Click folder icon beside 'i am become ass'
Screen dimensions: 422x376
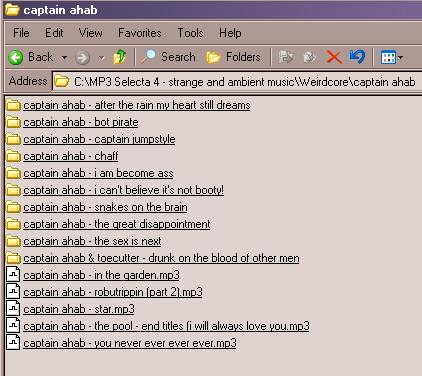tap(13, 173)
